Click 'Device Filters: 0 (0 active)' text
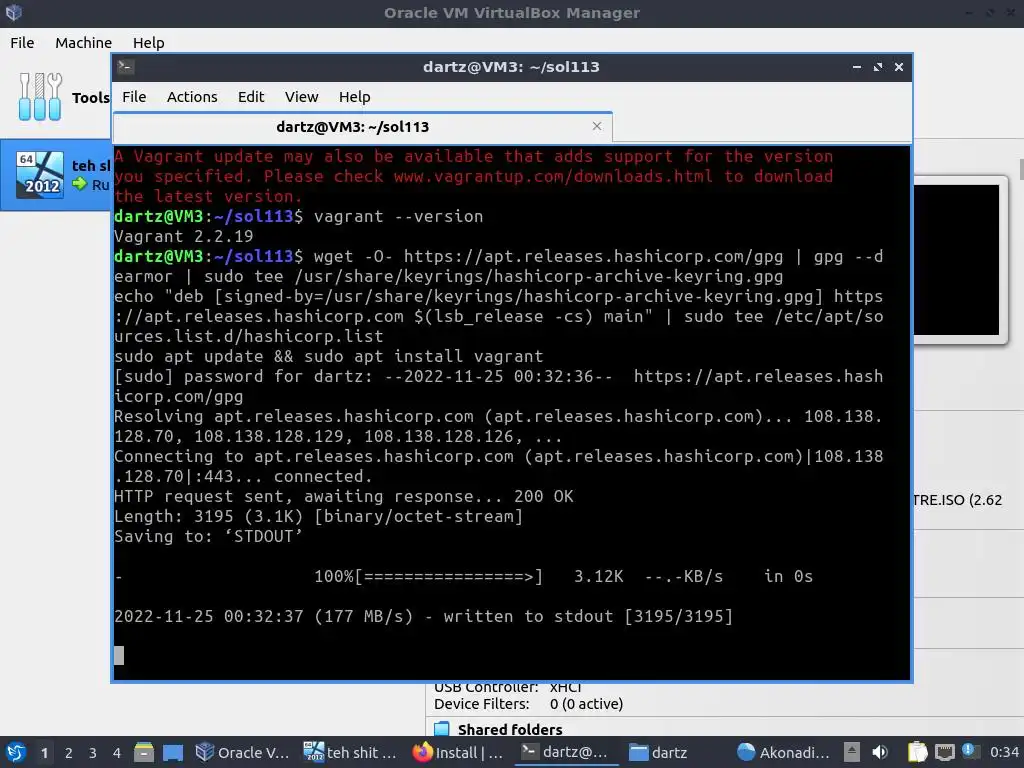 pos(528,703)
